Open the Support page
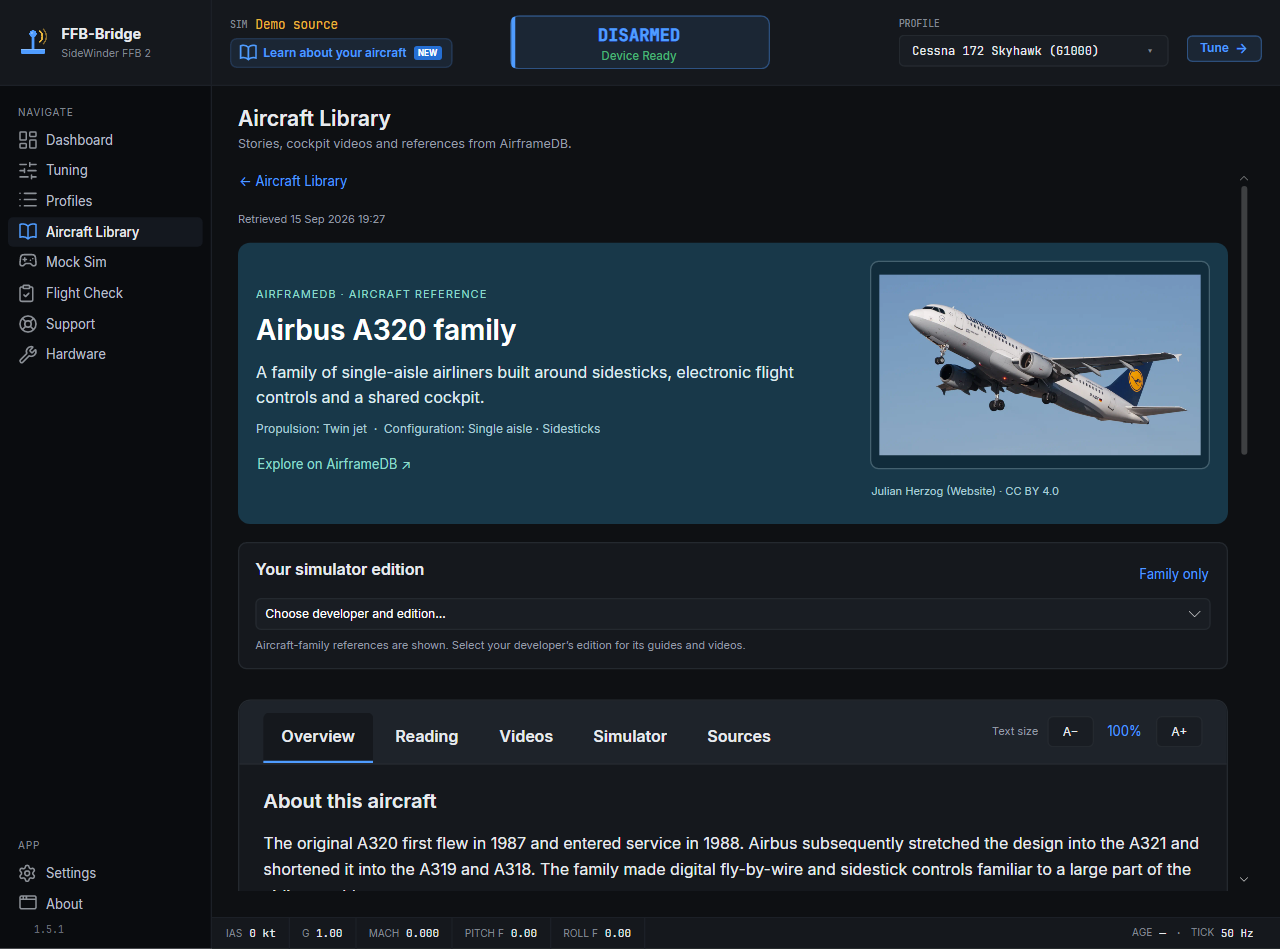Viewport: 1280px width, 949px height. tap(105, 324)
